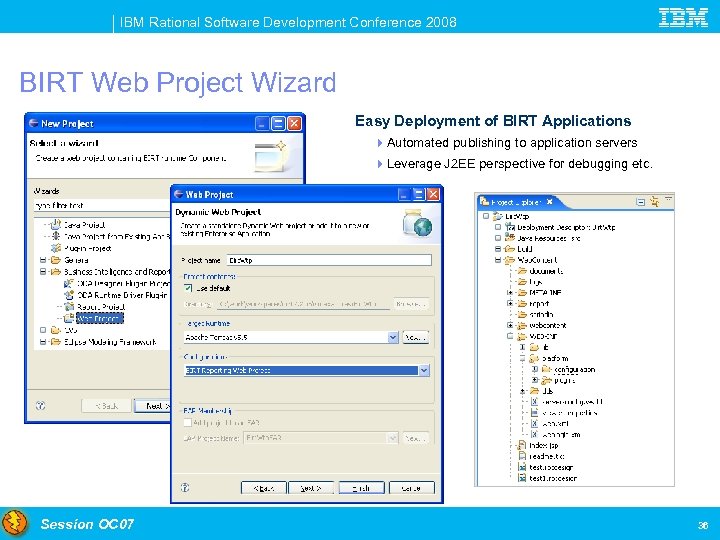Collapse the Business Intelligence and Reporting node

click(x=43, y=272)
